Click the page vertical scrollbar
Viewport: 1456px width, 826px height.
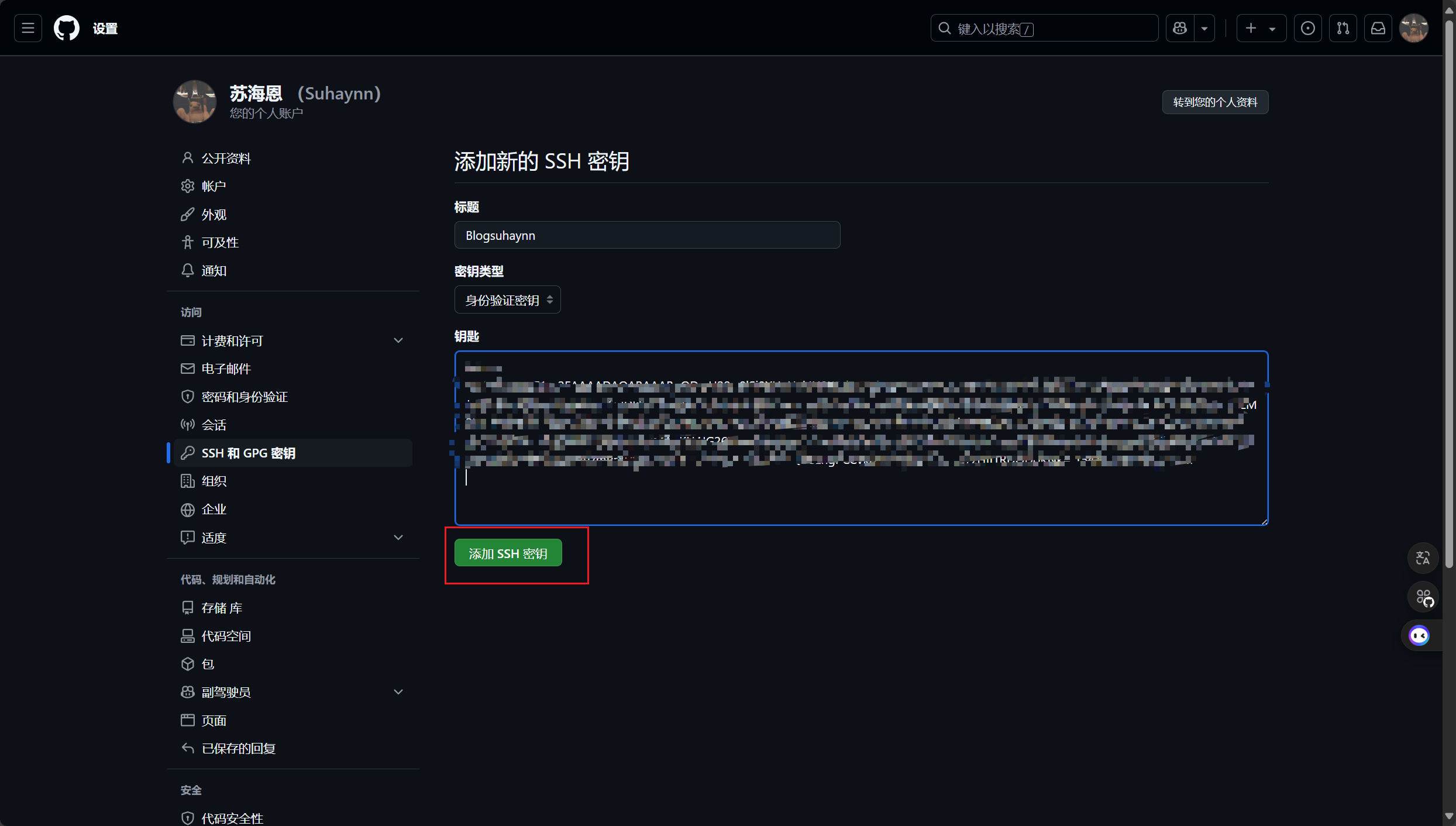tap(1448, 292)
